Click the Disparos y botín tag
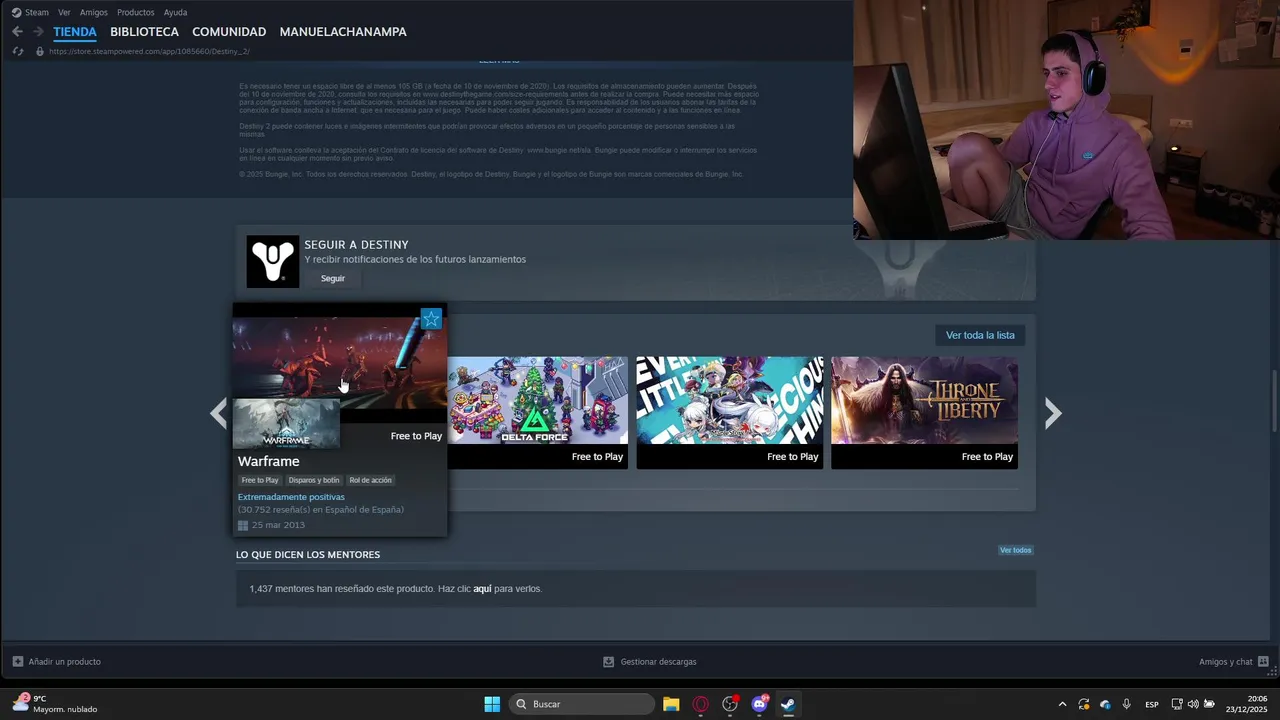The width and height of the screenshot is (1280, 720). click(x=314, y=480)
